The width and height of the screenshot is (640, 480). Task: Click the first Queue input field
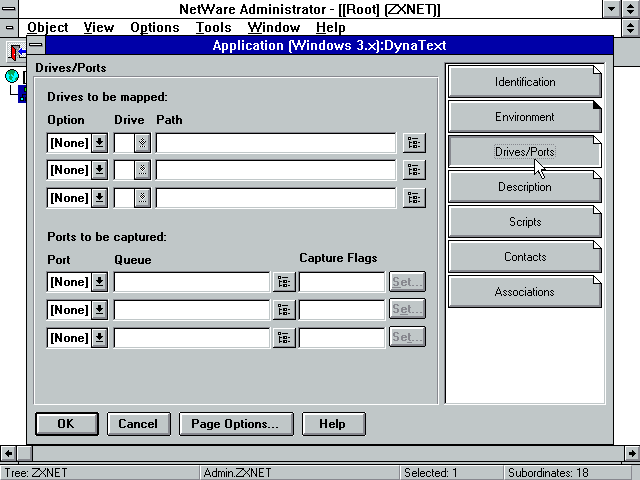(x=191, y=282)
